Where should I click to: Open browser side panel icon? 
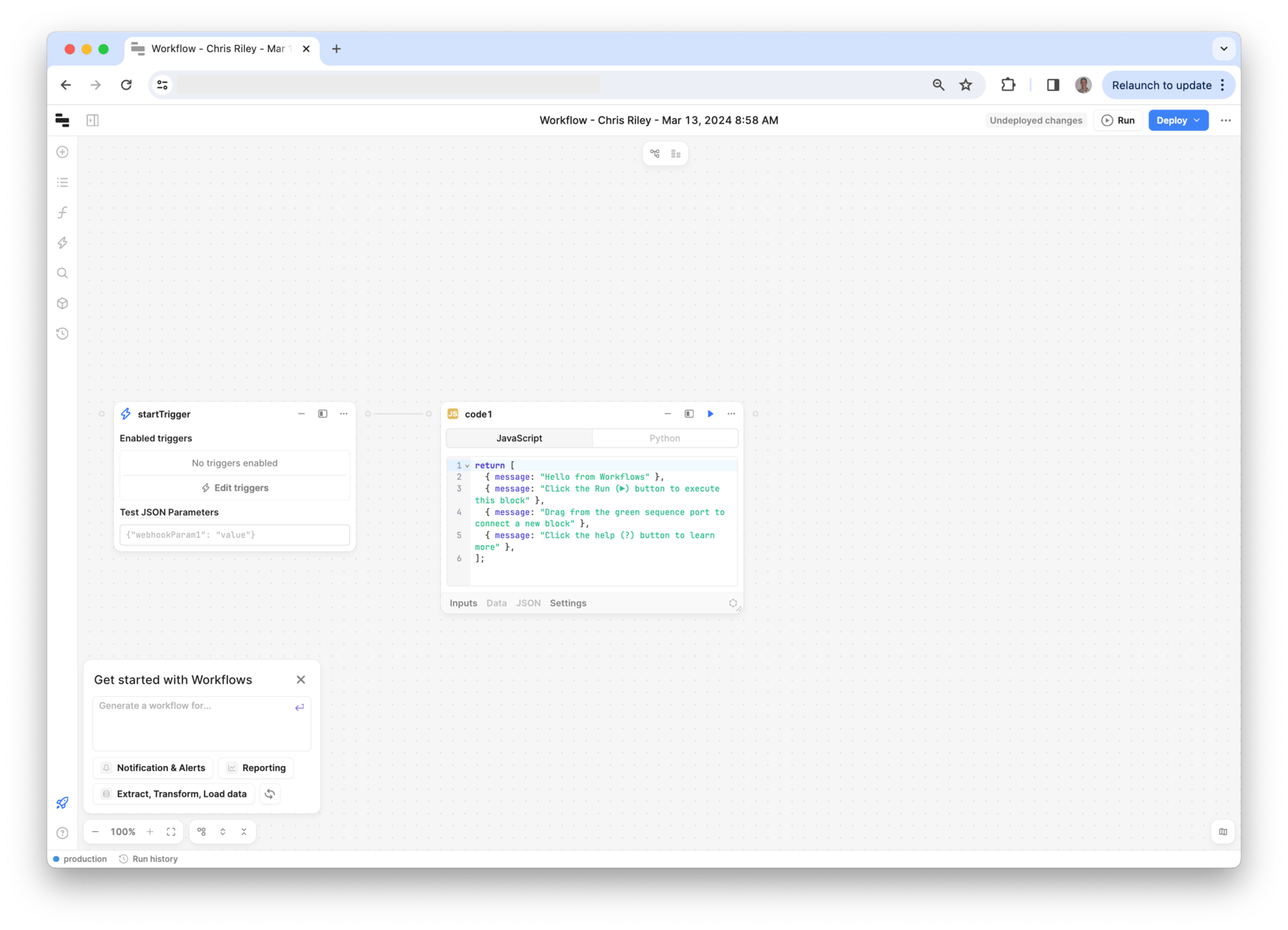pyautogui.click(x=1053, y=85)
